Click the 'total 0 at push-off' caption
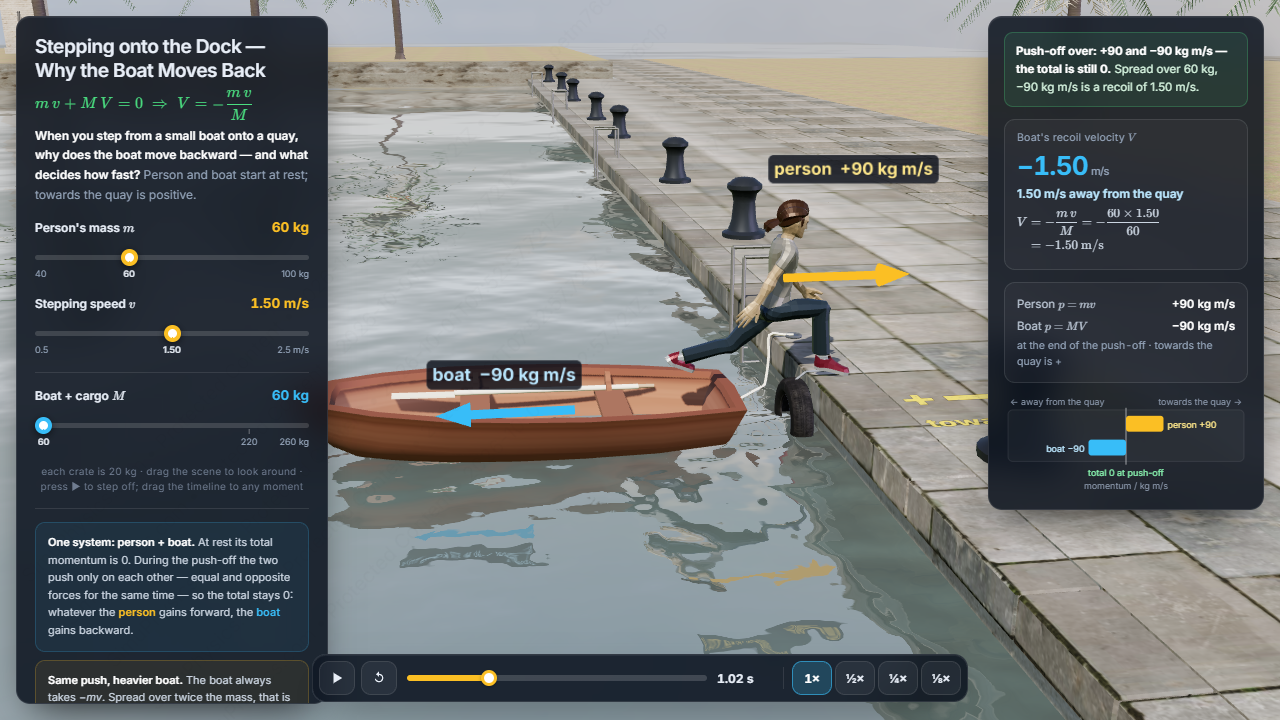1280x720 pixels. [1125, 473]
